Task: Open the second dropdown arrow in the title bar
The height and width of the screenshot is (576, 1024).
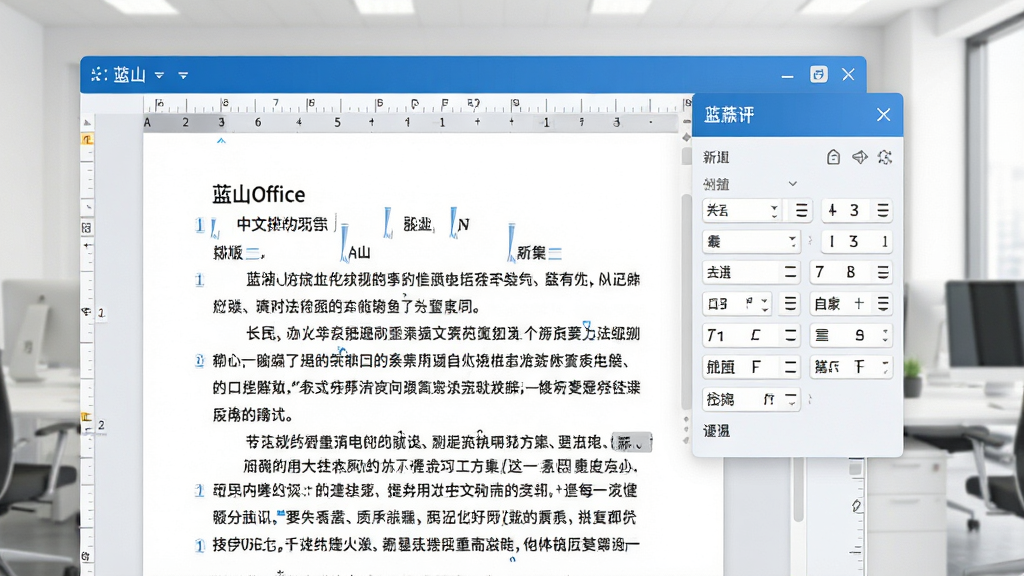Action: tap(184, 76)
